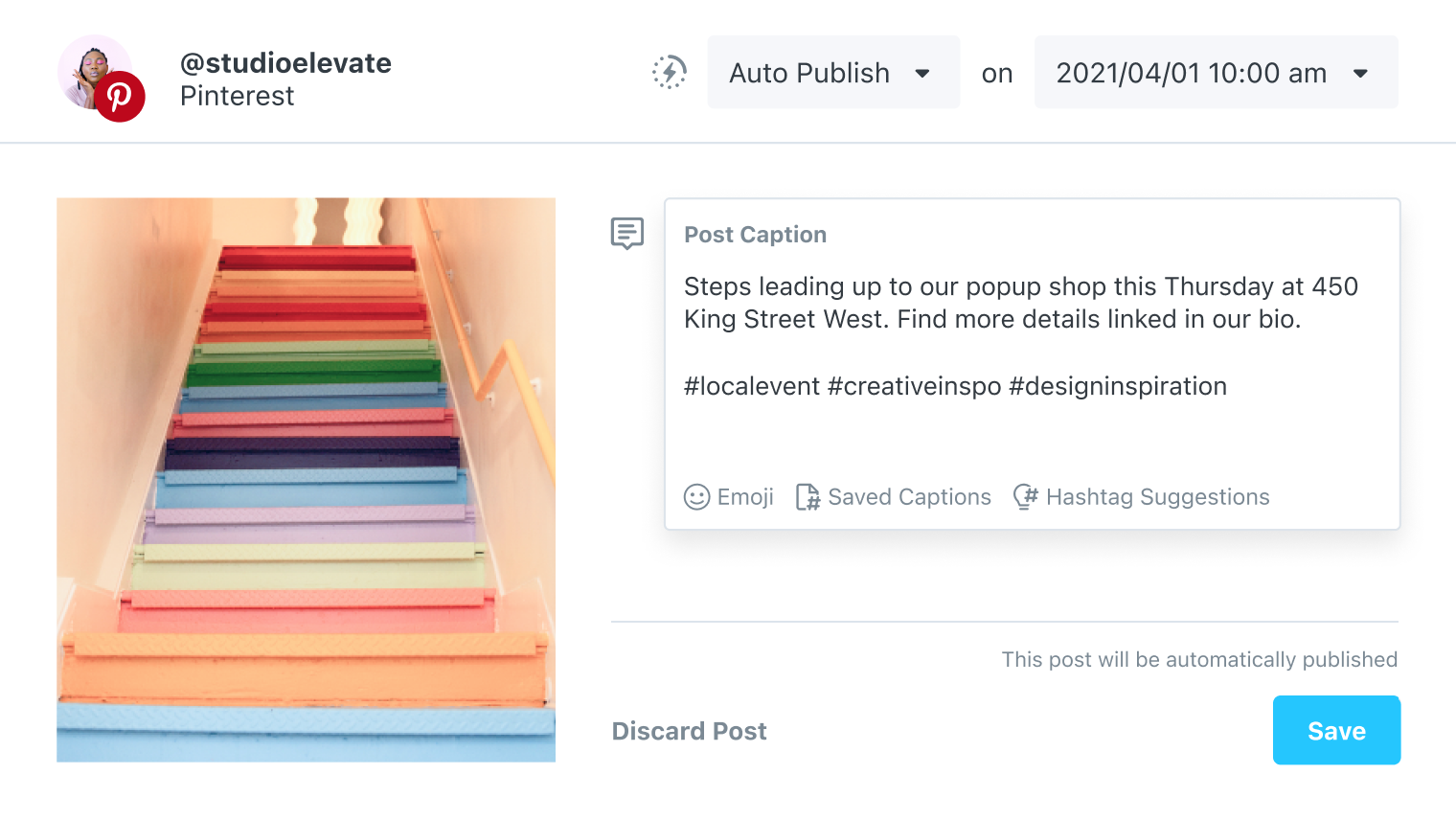Click Discard Post
Image resolution: width=1456 pixels, height=820 pixels.
(689, 731)
